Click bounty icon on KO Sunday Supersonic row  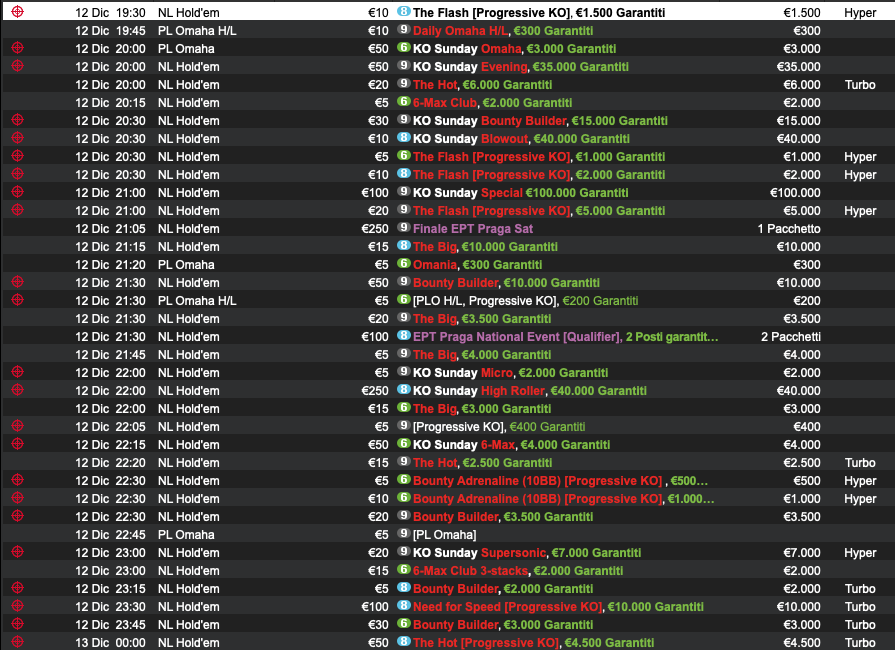click(x=17, y=552)
